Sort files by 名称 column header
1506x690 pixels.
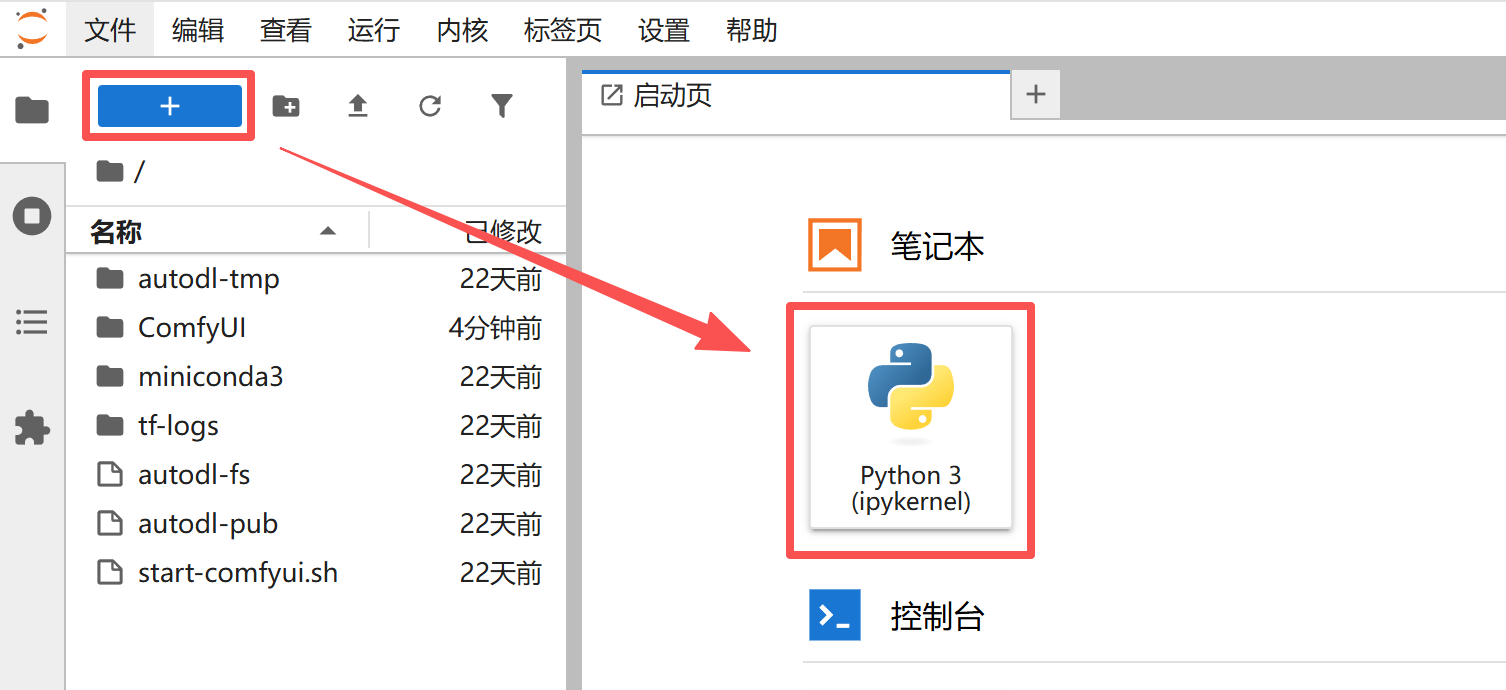point(217,232)
